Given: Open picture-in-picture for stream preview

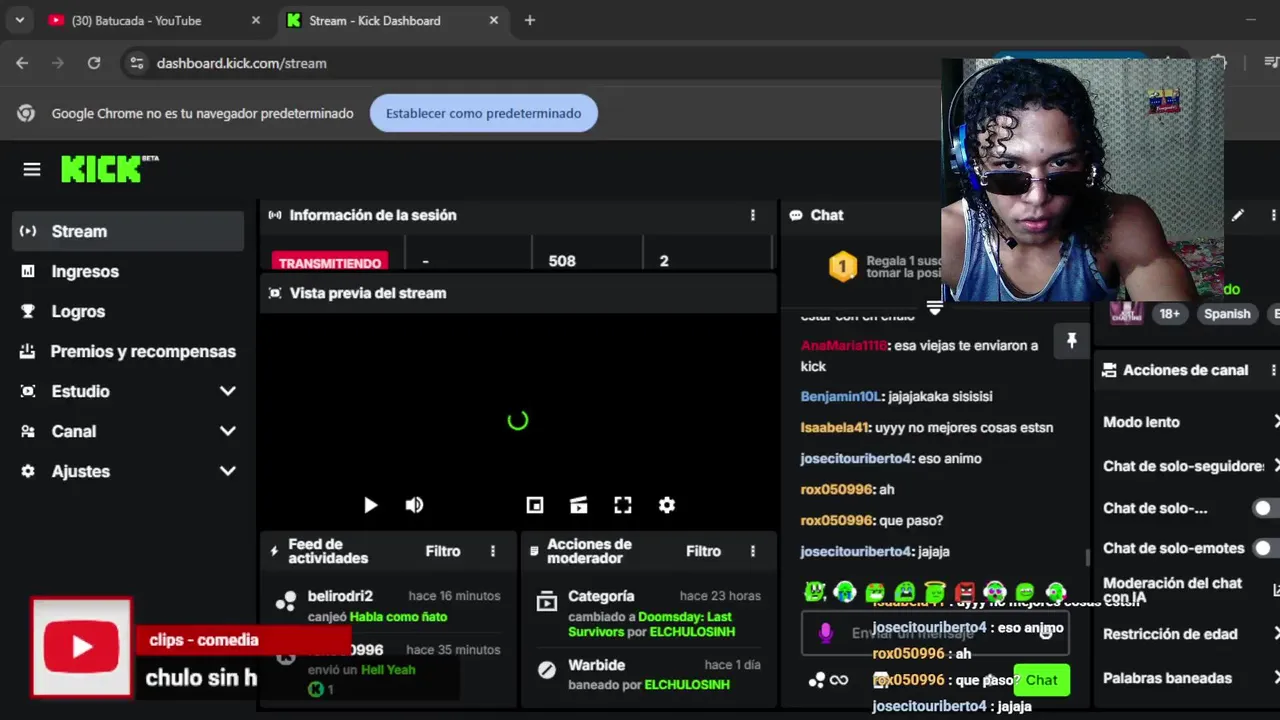Looking at the screenshot, I should pos(535,505).
